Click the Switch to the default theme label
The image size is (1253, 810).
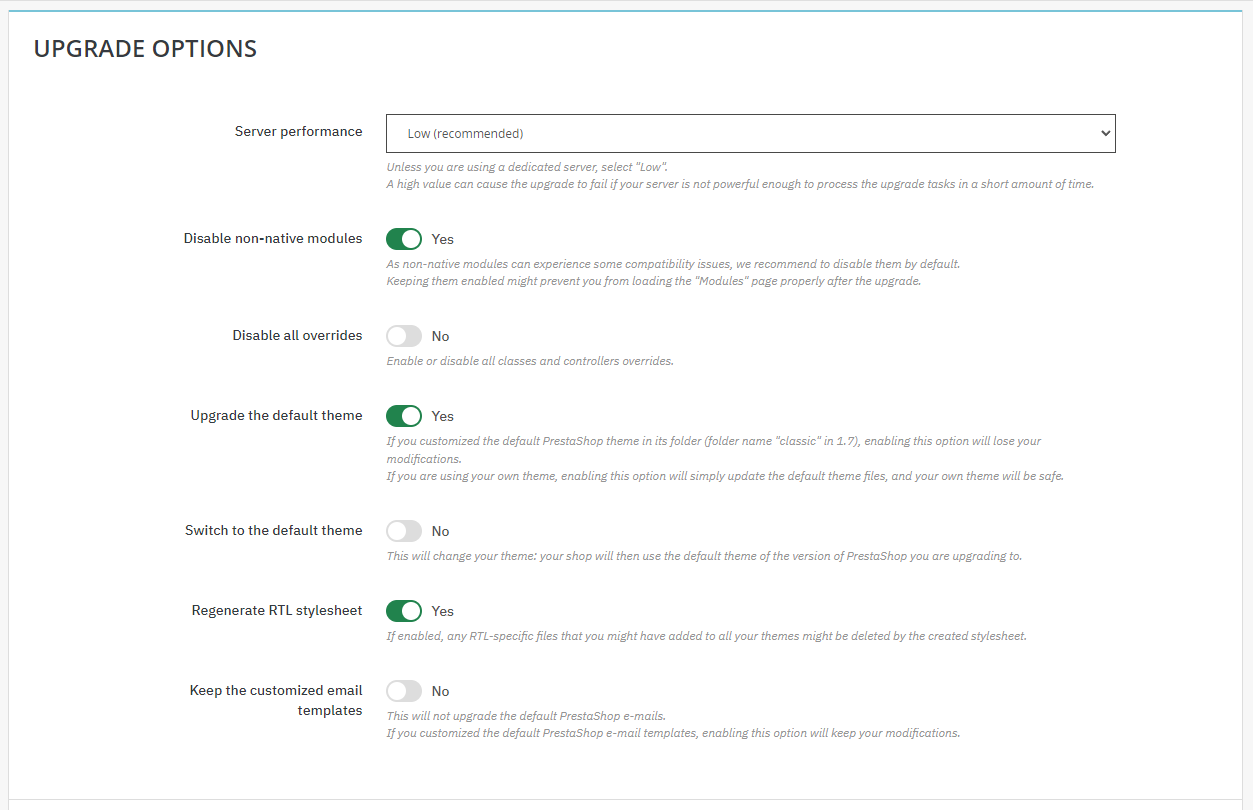point(274,531)
